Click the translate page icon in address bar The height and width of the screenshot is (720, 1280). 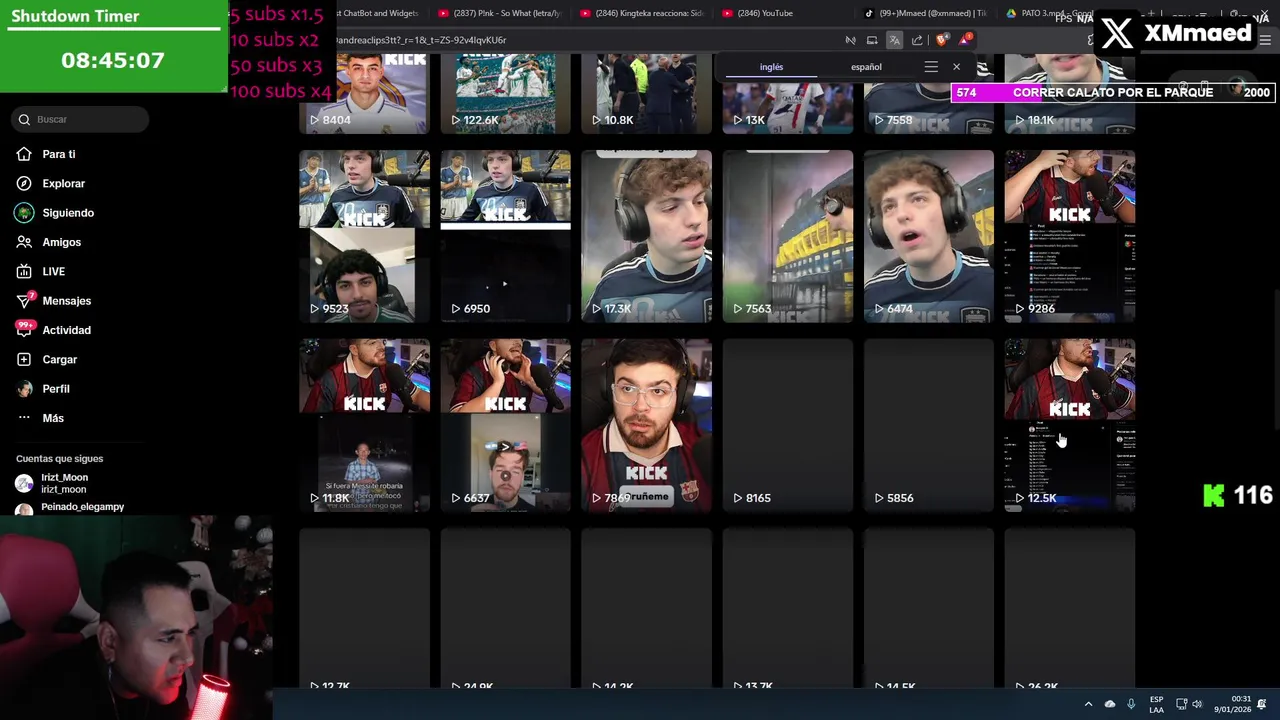coord(894,40)
